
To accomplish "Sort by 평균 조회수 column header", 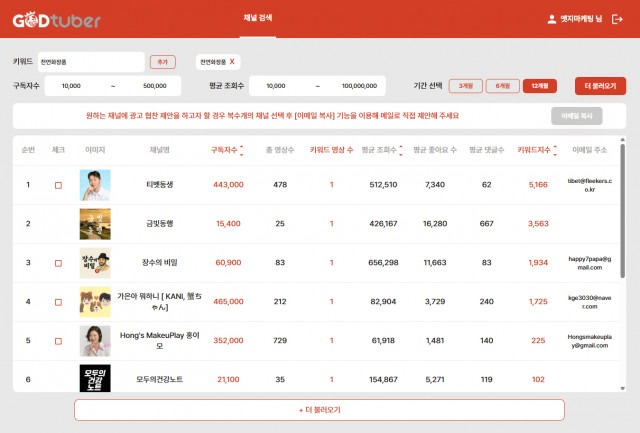I will click(383, 150).
